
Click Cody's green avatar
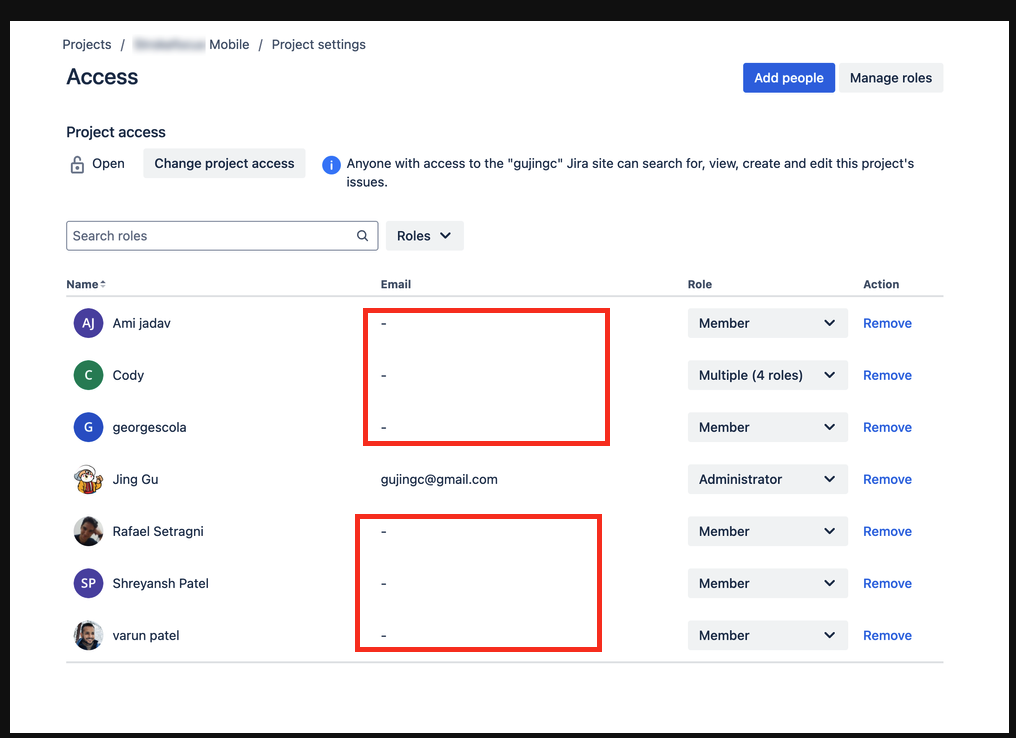tap(87, 375)
